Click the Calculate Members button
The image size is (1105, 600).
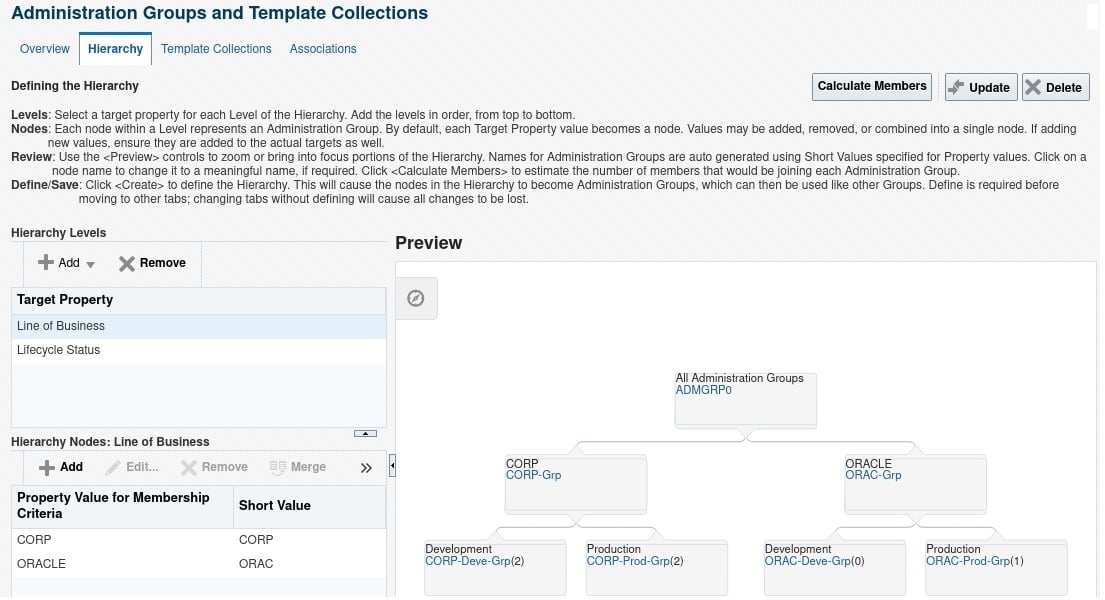pos(870,86)
